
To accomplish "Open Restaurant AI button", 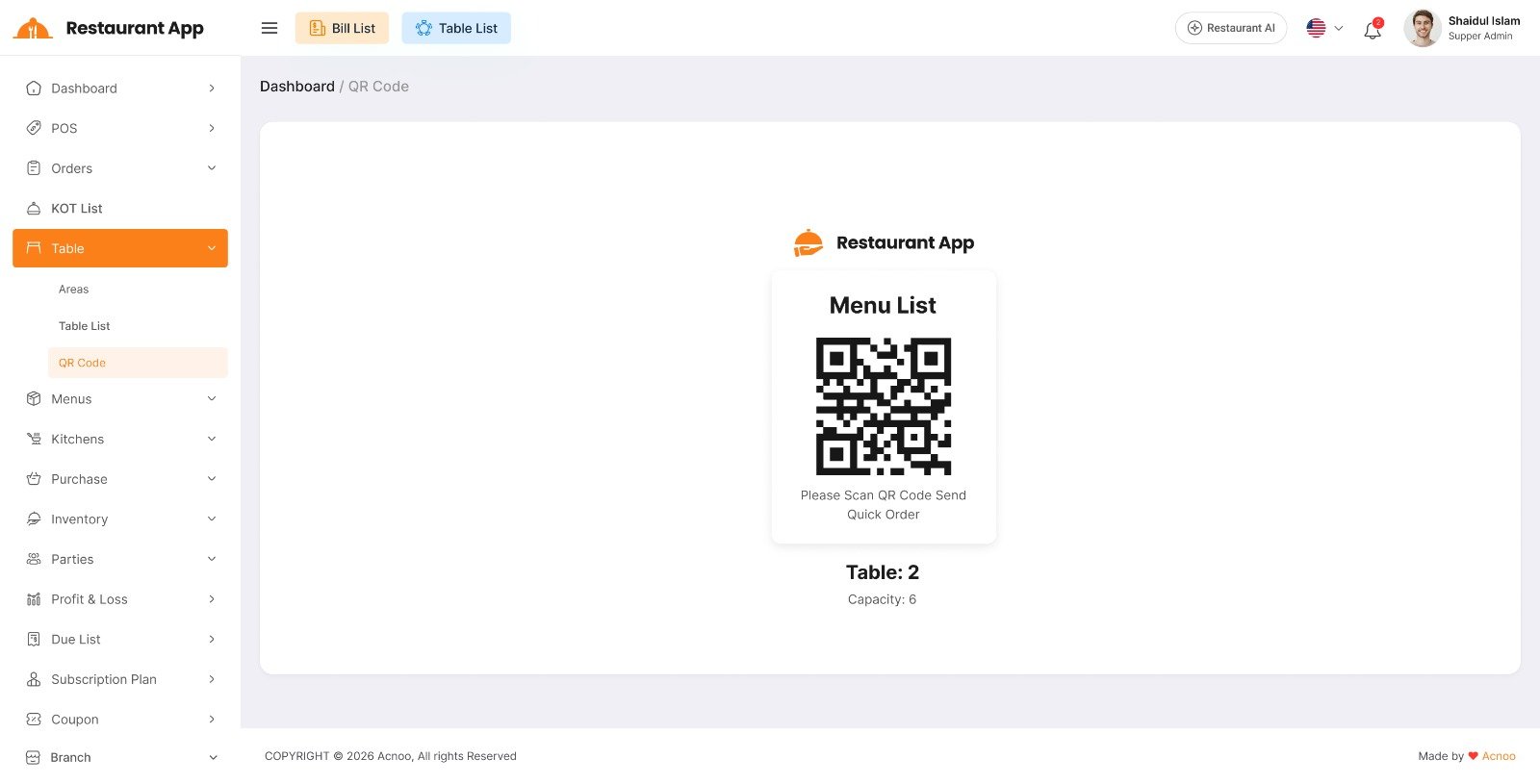I will [x=1231, y=28].
